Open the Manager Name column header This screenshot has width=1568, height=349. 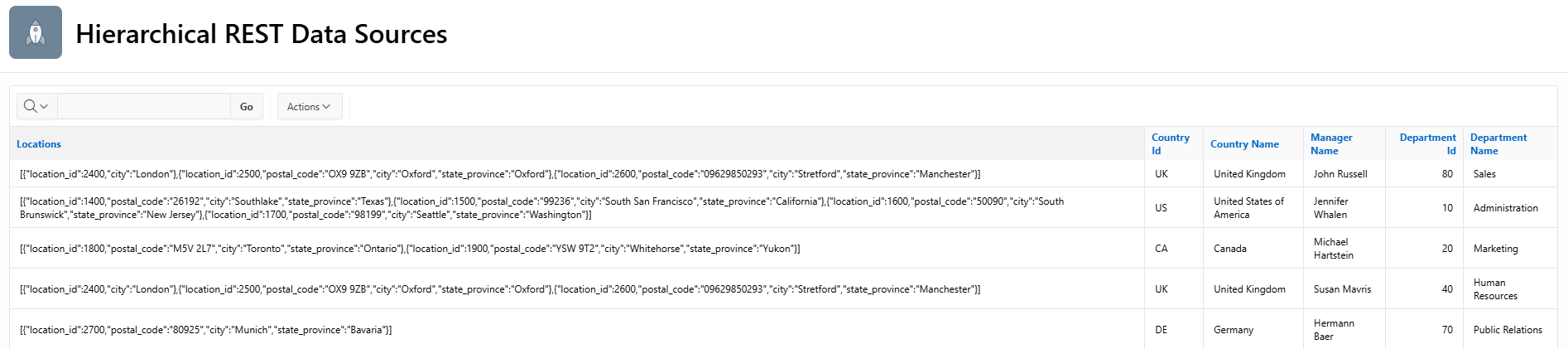1331,144
